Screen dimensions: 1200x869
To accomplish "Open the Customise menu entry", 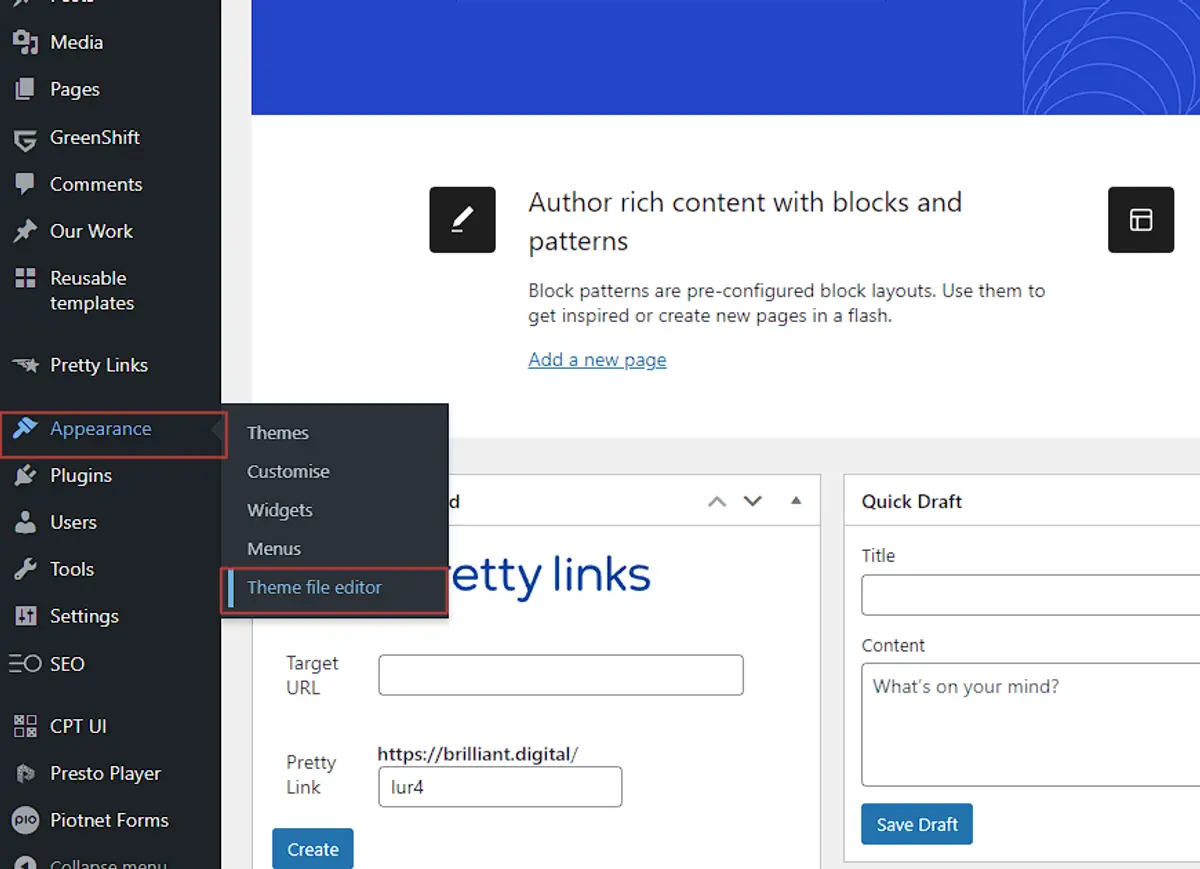I will coord(288,471).
